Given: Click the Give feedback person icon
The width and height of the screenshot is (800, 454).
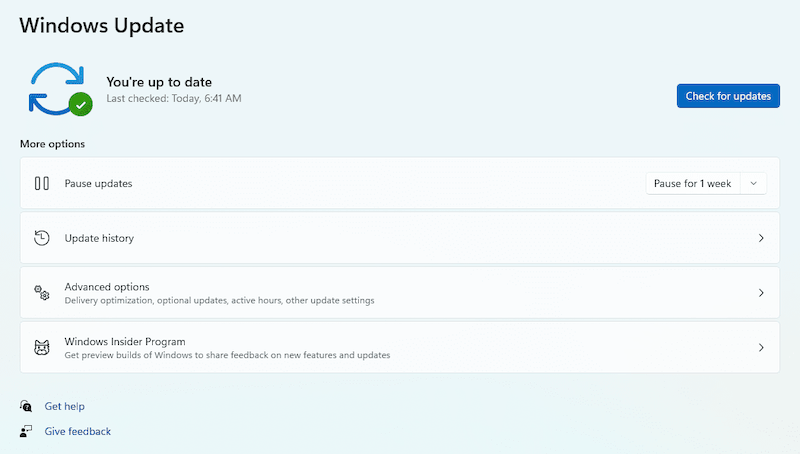Looking at the screenshot, I should [x=26, y=431].
